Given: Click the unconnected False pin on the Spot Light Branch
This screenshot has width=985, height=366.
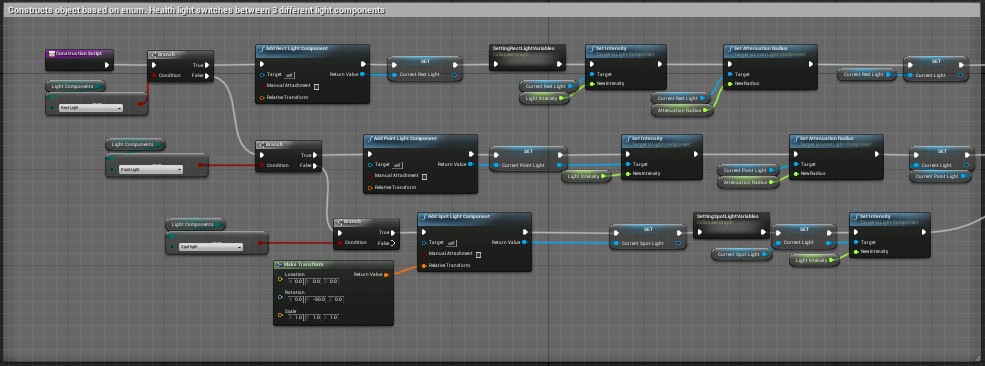Looking at the screenshot, I should 393,243.
